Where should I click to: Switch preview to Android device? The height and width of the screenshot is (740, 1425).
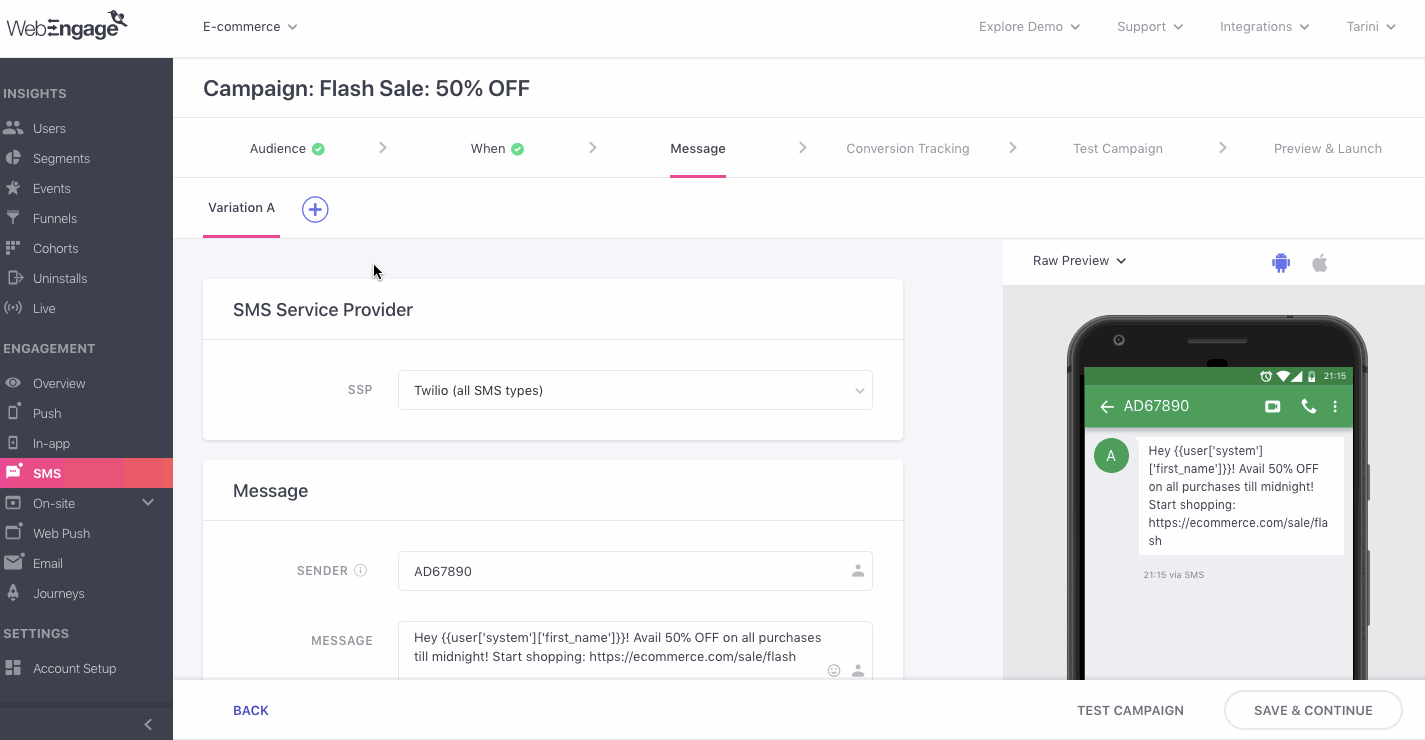1281,263
